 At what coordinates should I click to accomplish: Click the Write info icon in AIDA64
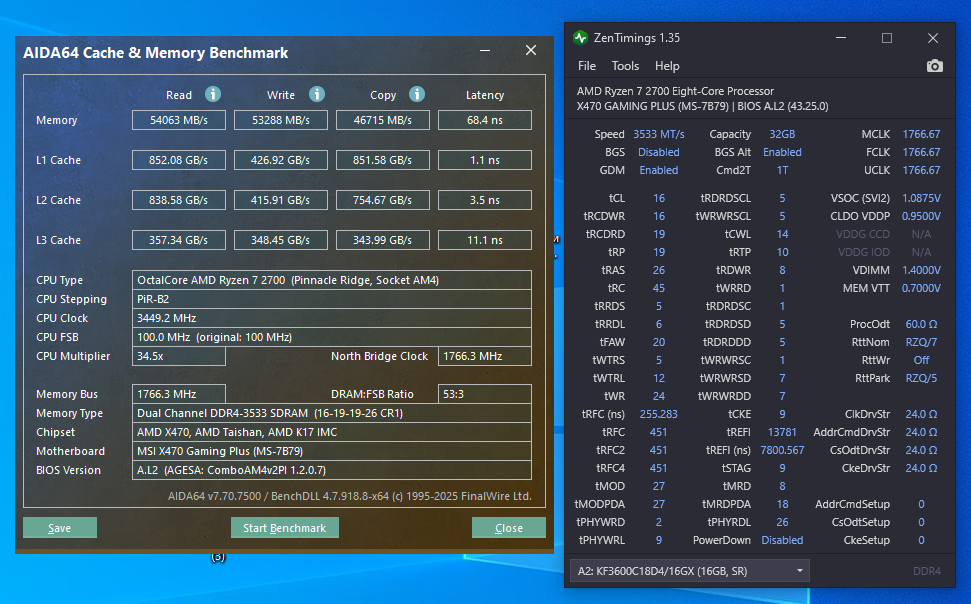[x=317, y=94]
